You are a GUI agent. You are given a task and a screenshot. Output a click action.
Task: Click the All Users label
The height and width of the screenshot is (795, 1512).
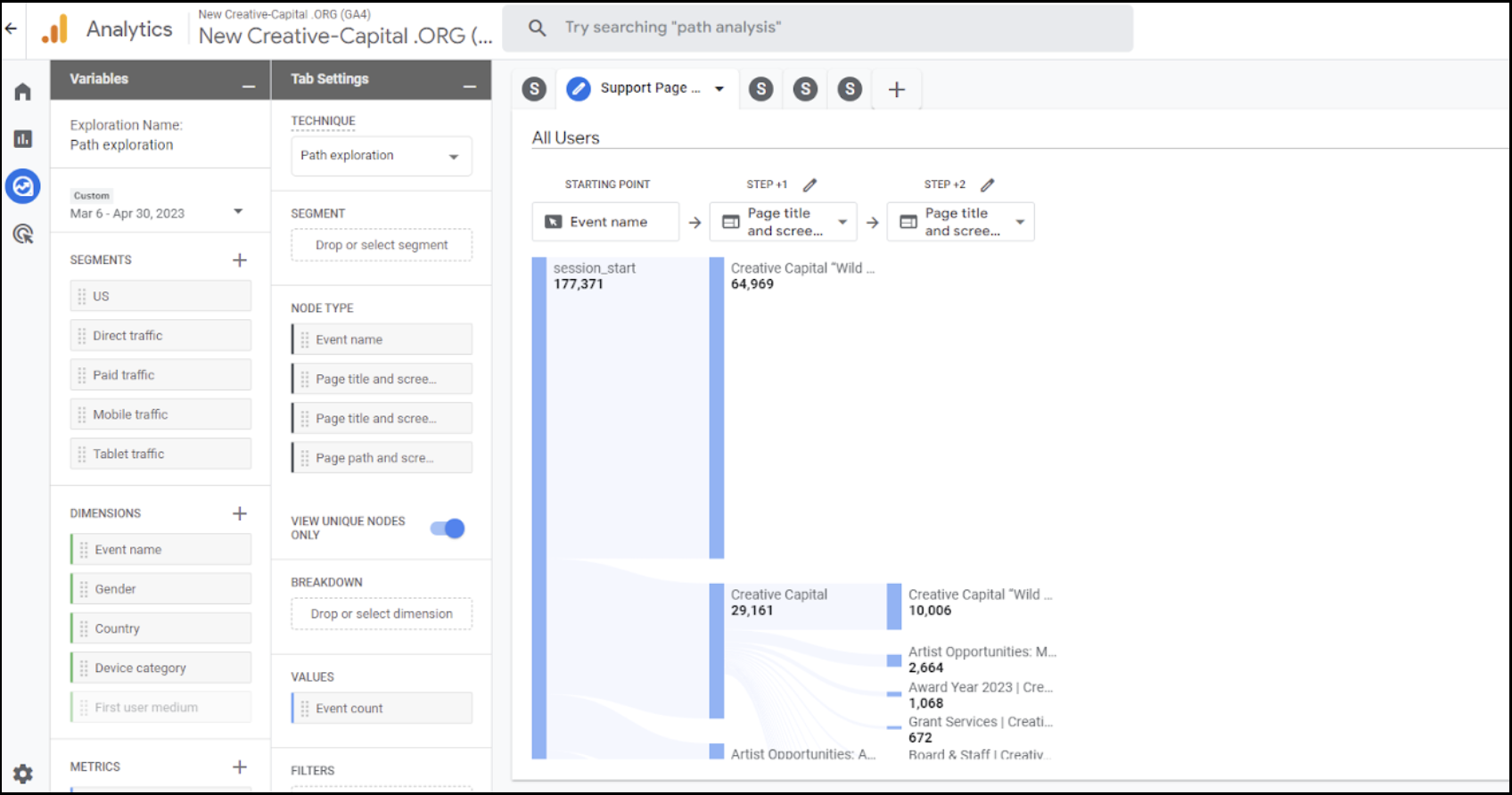coord(565,138)
